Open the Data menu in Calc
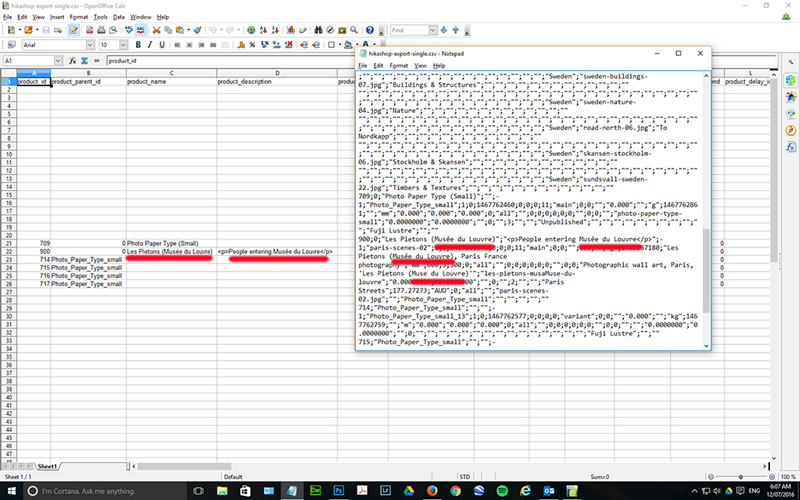 pos(119,17)
